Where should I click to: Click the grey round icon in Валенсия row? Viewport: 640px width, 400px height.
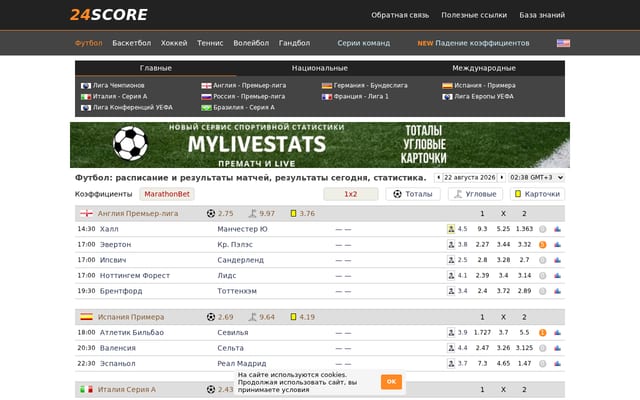(x=542, y=349)
